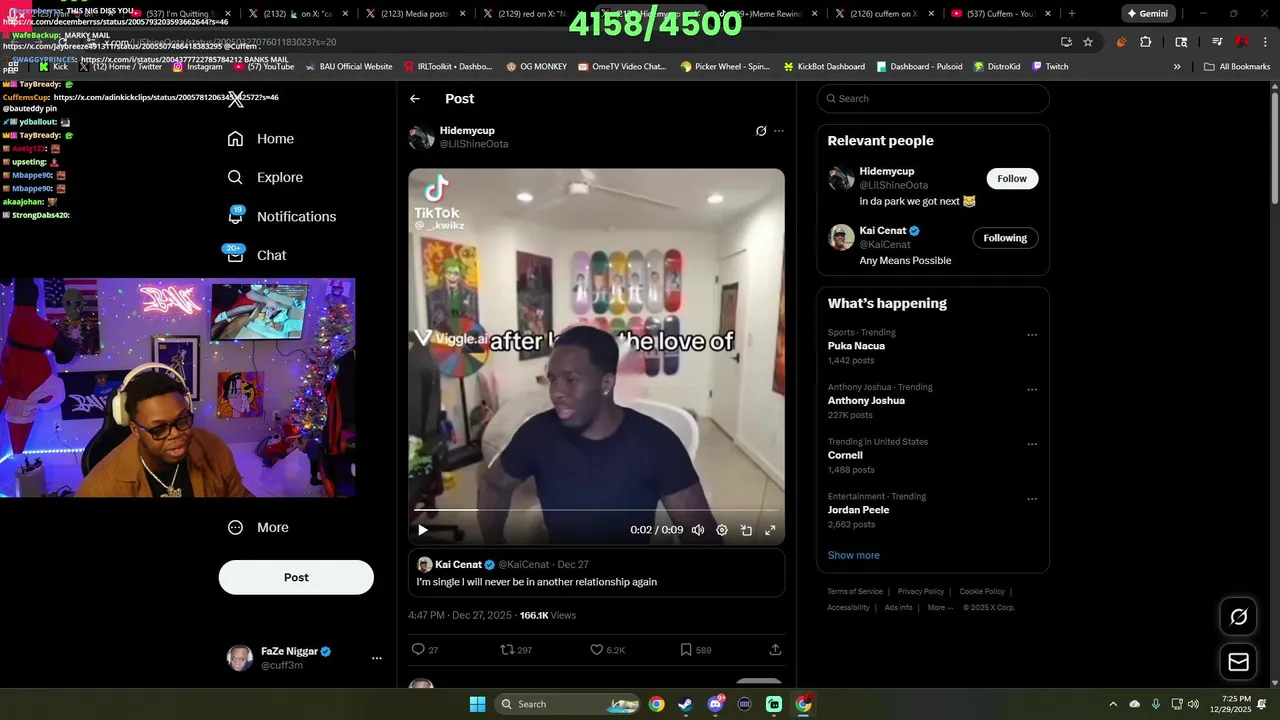Expand hidden bookmarks bar overflow chevron
The height and width of the screenshot is (720, 1280).
coord(1176,67)
